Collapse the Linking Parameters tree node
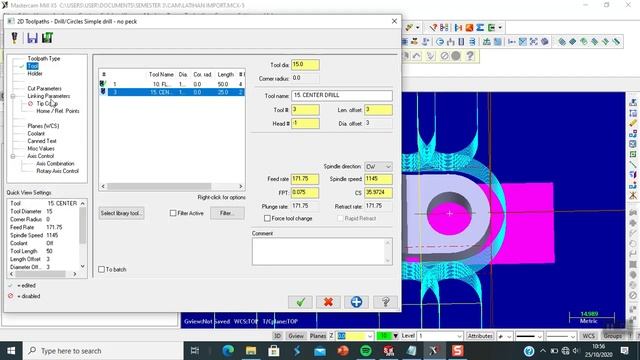 (13, 96)
